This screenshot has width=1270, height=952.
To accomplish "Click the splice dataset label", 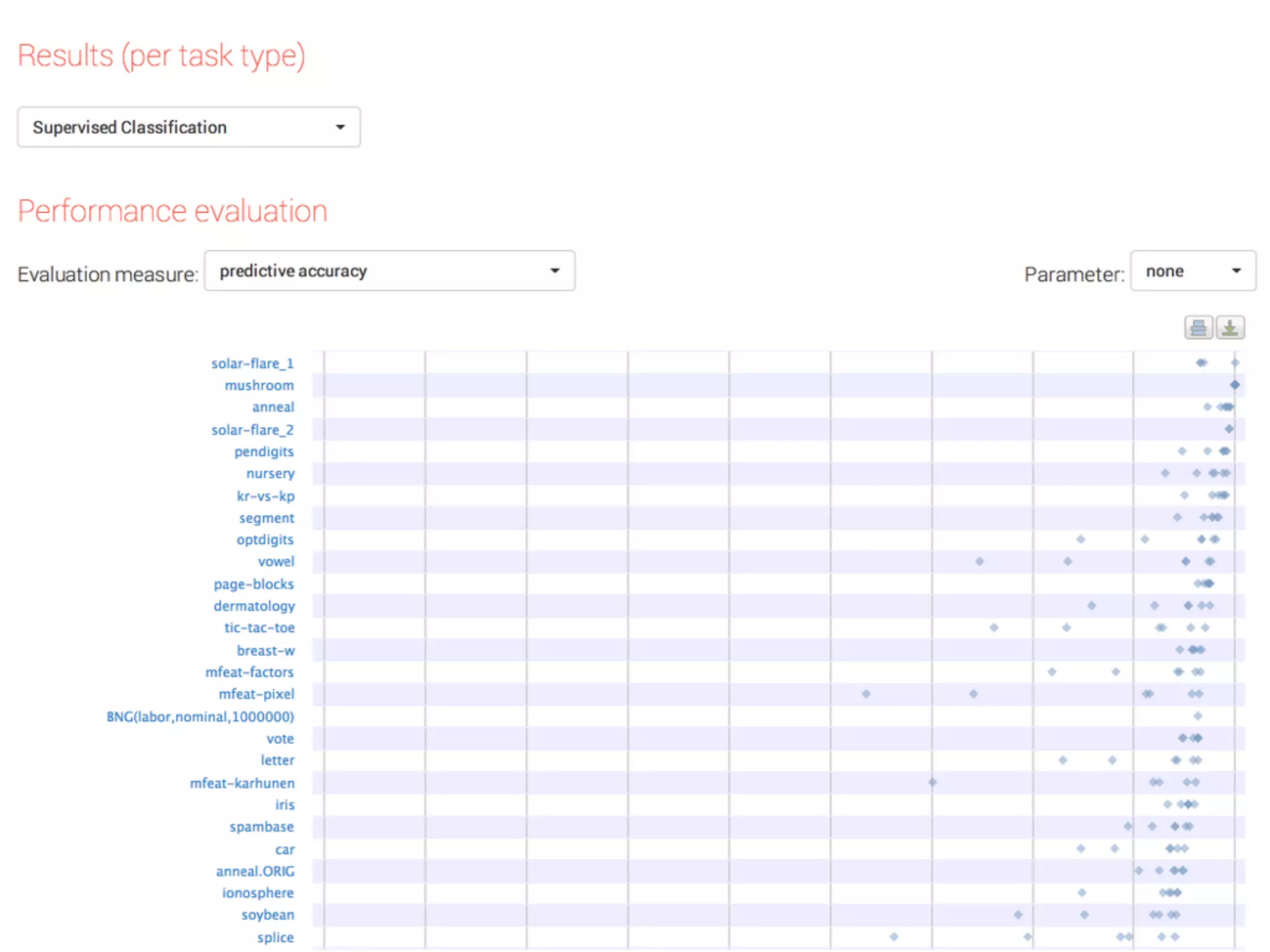I will click(275, 937).
